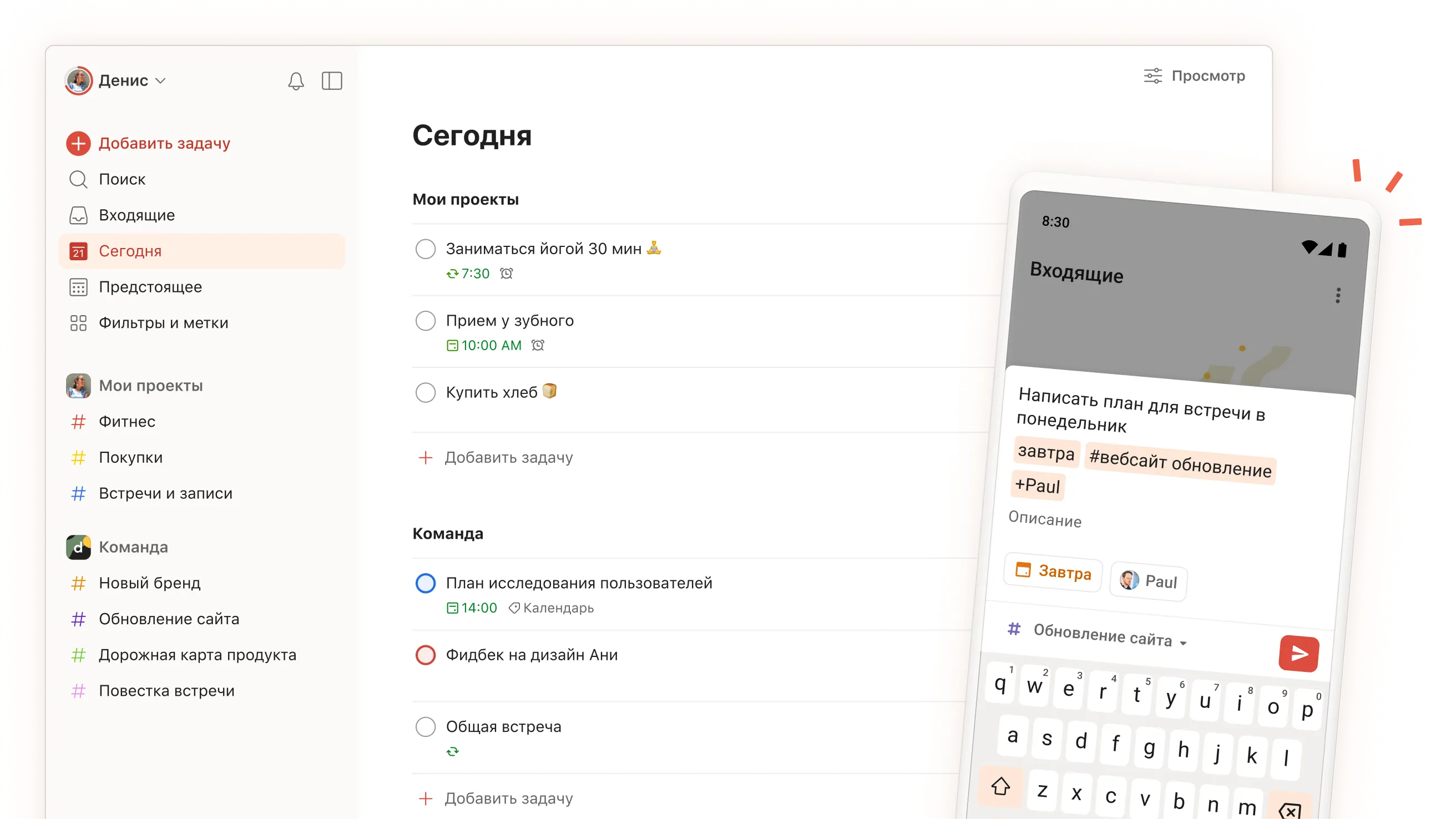Open Входящие via the inbox icon
This screenshot has width=1456, height=819.
point(78,215)
